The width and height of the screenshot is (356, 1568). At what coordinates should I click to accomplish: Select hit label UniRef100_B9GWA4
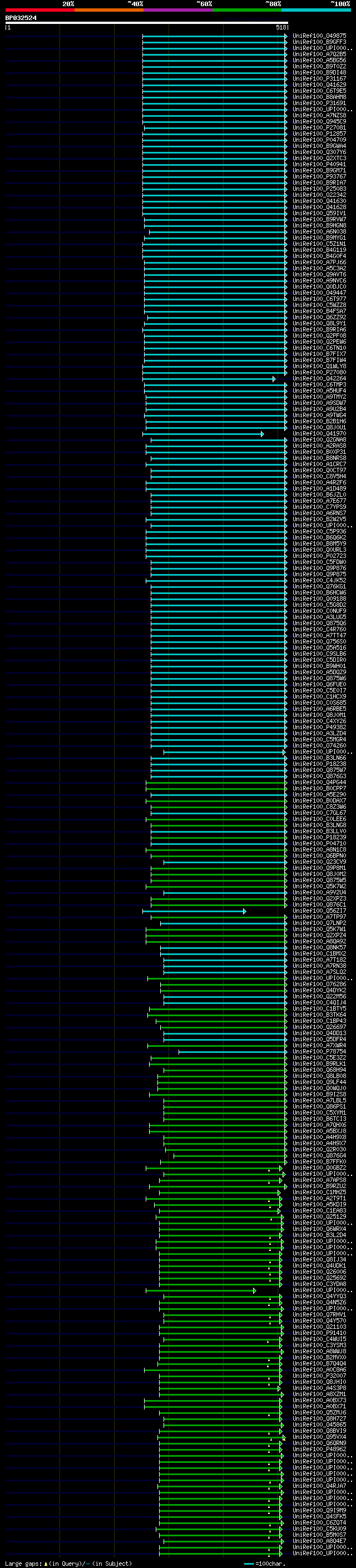pyautogui.click(x=319, y=146)
